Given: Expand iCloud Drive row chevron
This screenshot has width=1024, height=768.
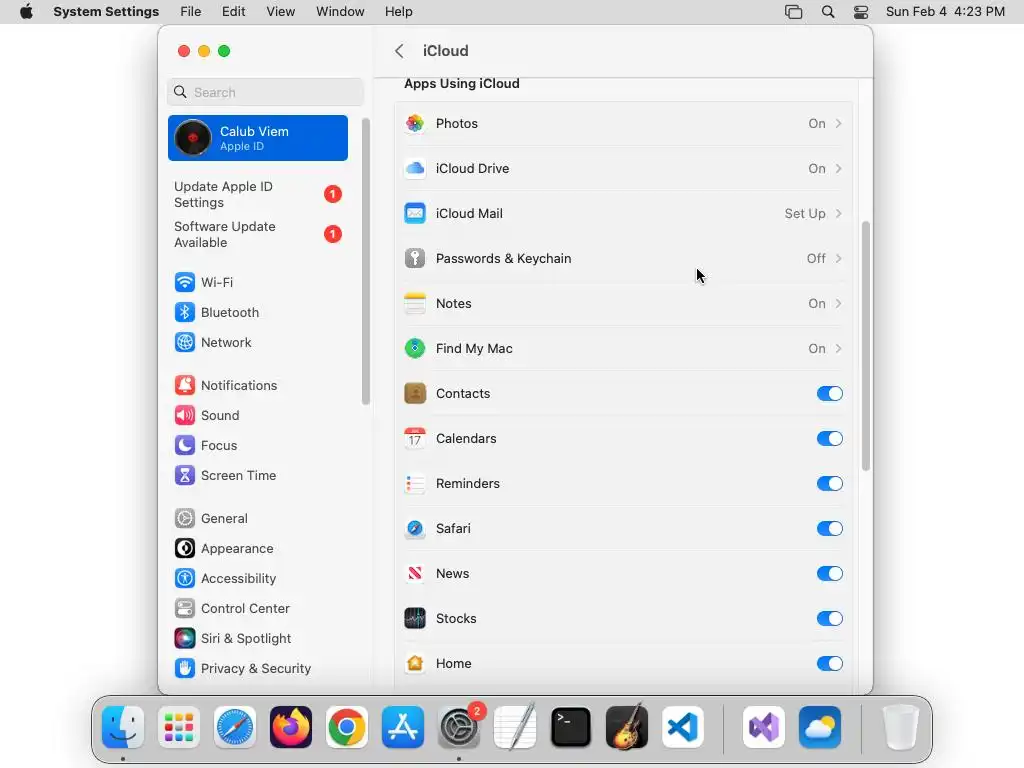Looking at the screenshot, I should pyautogui.click(x=839, y=168).
